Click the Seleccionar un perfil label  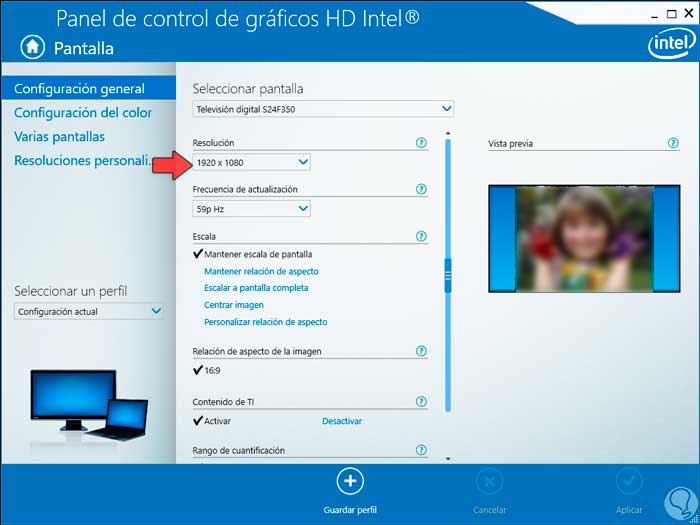(x=71, y=292)
